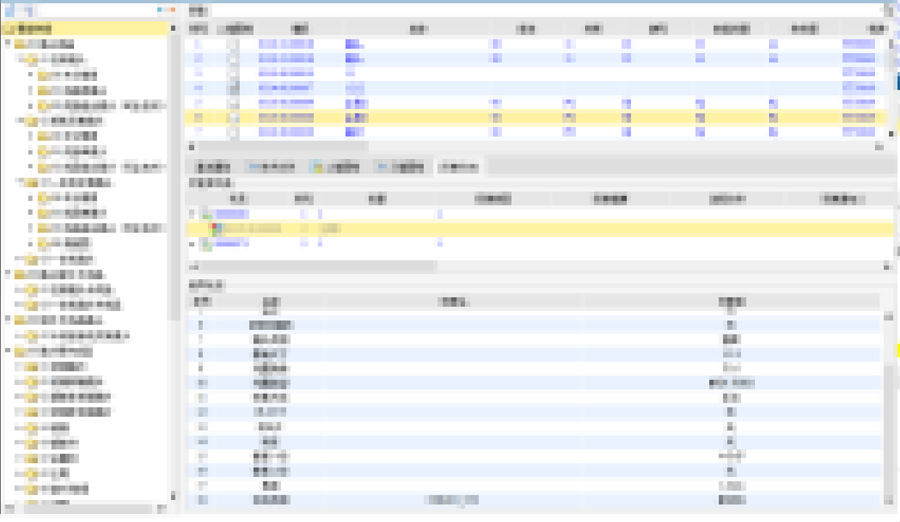The image size is (900, 522).
Task: Select the highlighted root node of the folder tree
Action: [85, 28]
